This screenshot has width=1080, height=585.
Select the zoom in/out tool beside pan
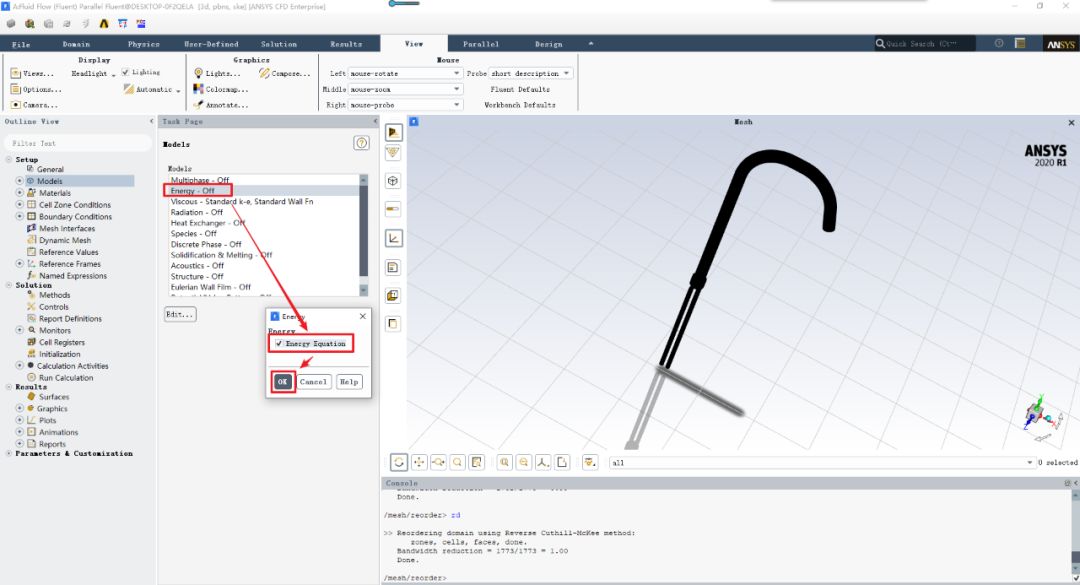[x=438, y=462]
